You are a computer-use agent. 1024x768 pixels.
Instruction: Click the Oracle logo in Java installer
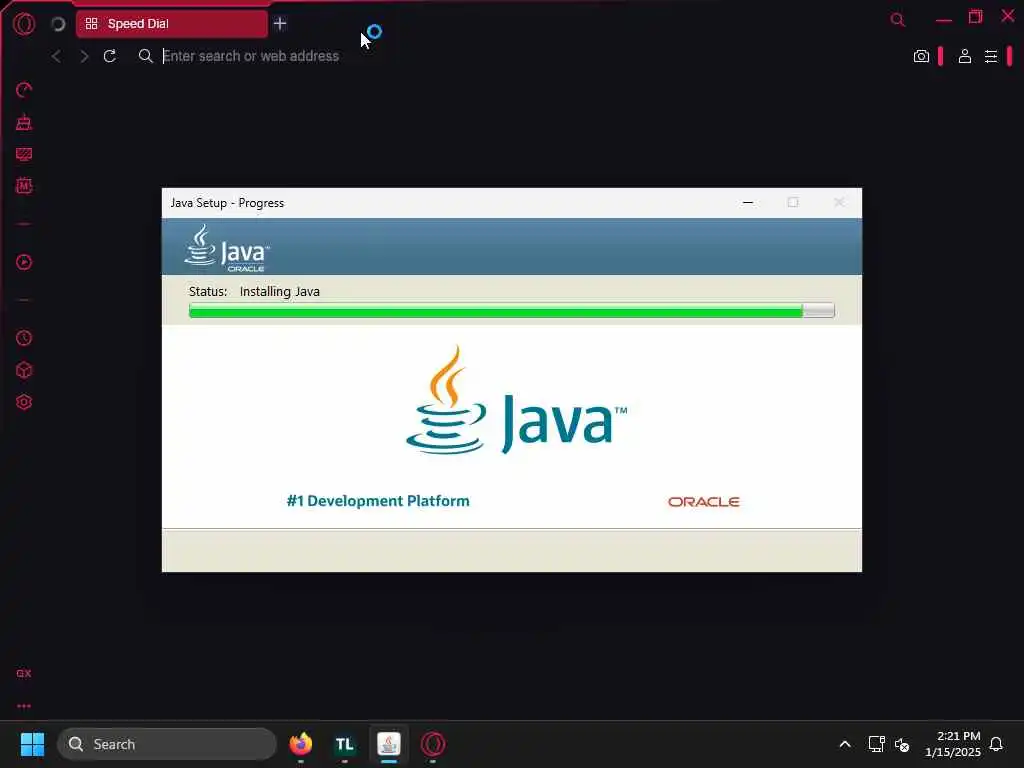tap(703, 502)
